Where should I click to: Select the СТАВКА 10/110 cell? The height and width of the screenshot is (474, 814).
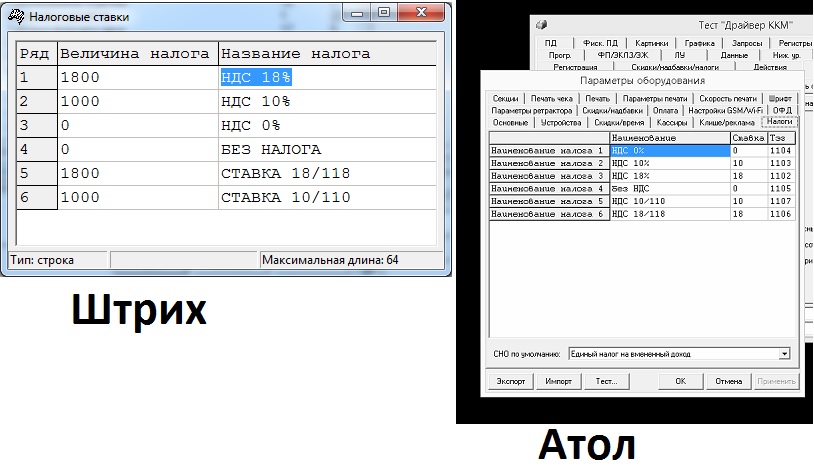pyautogui.click(x=327, y=197)
